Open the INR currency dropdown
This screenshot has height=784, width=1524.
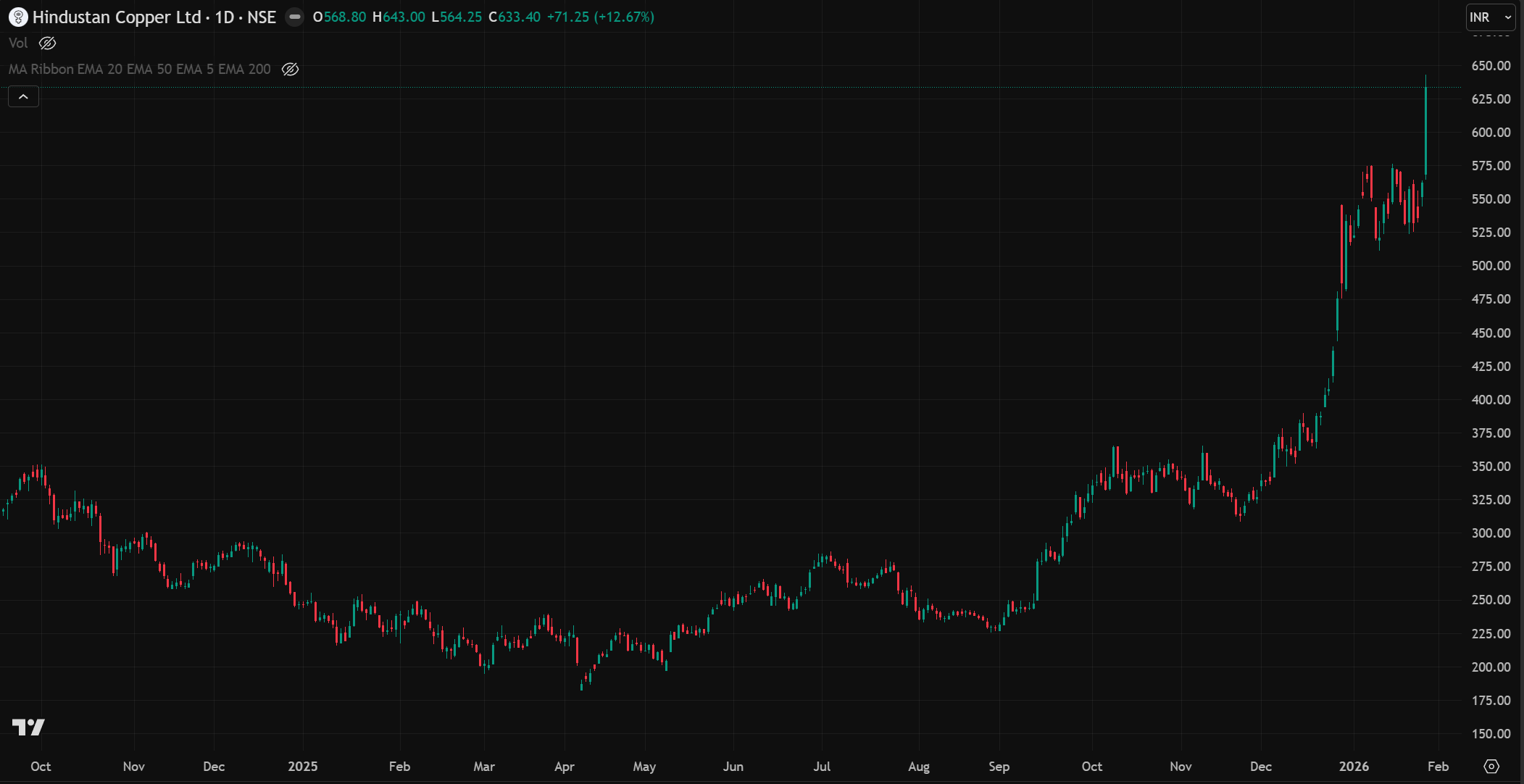click(1490, 17)
